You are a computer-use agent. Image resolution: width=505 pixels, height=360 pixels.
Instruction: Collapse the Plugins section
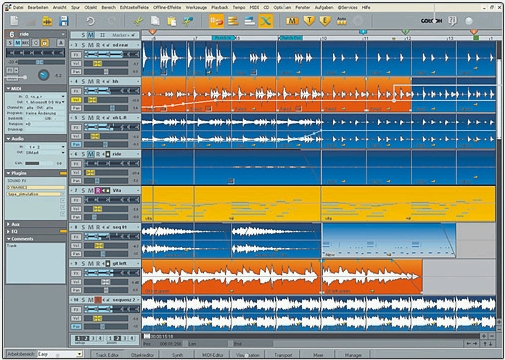pyautogui.click(x=8, y=173)
